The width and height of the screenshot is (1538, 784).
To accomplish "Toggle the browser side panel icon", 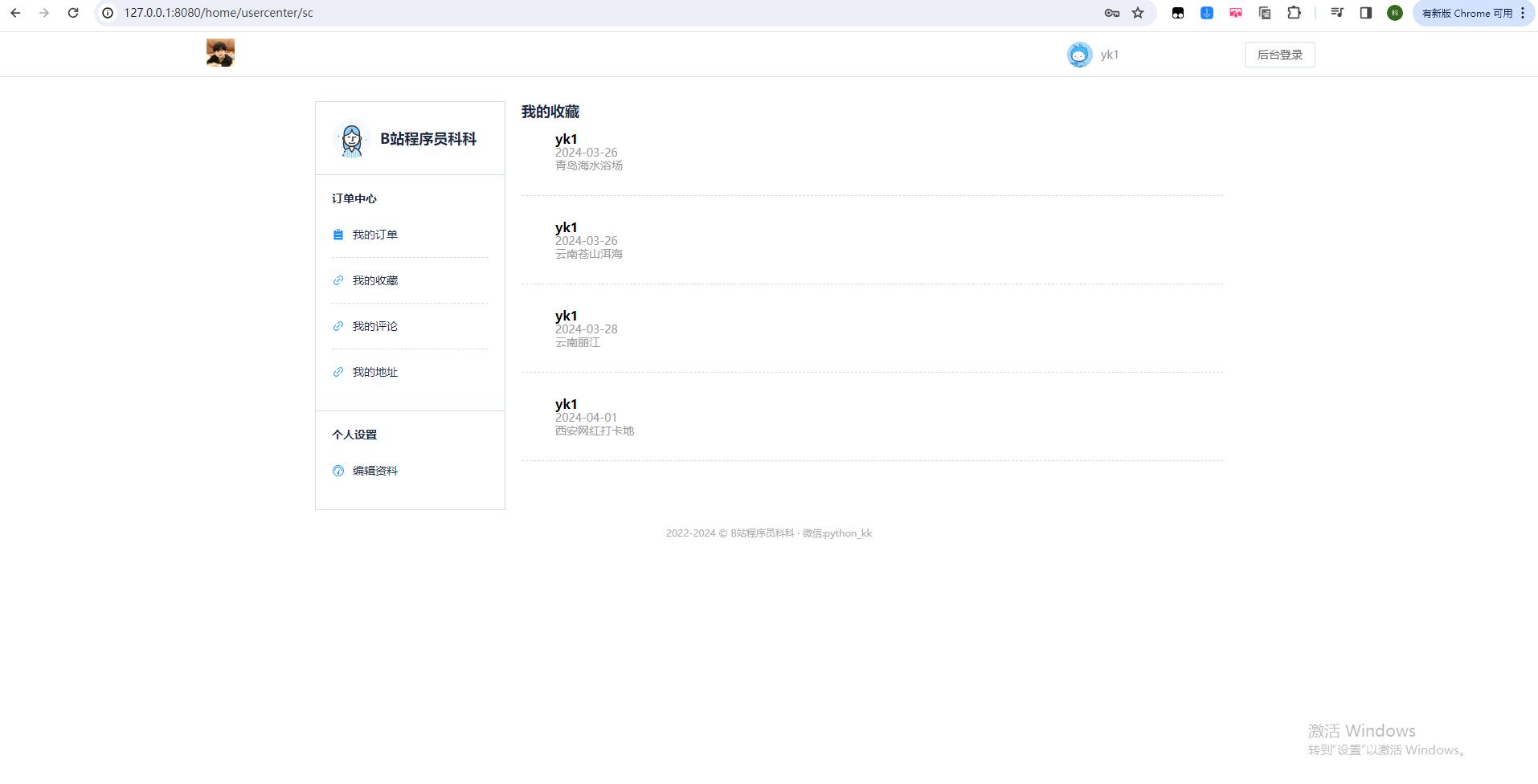I will point(1366,13).
